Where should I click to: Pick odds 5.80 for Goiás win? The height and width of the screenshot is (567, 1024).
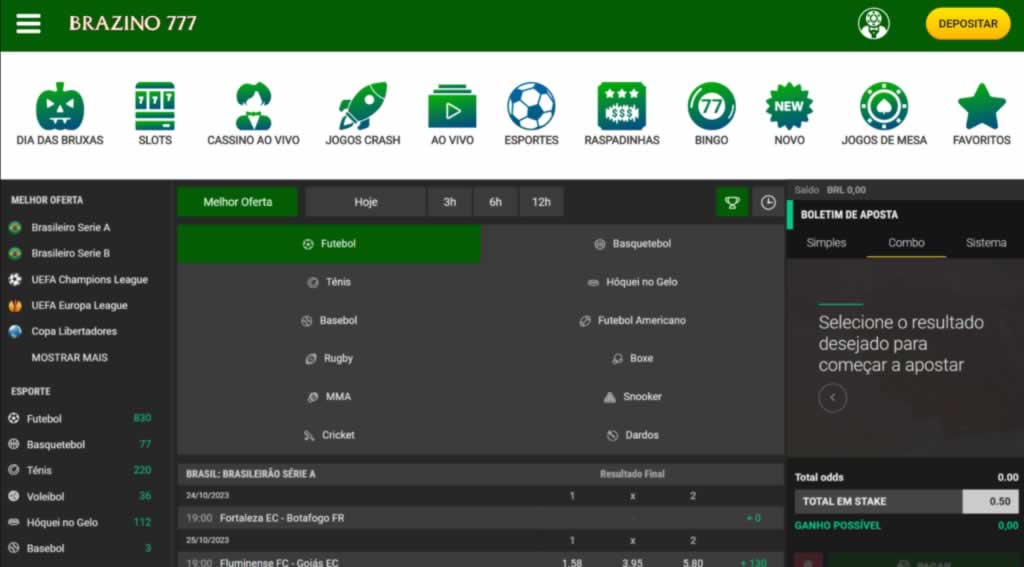692,562
